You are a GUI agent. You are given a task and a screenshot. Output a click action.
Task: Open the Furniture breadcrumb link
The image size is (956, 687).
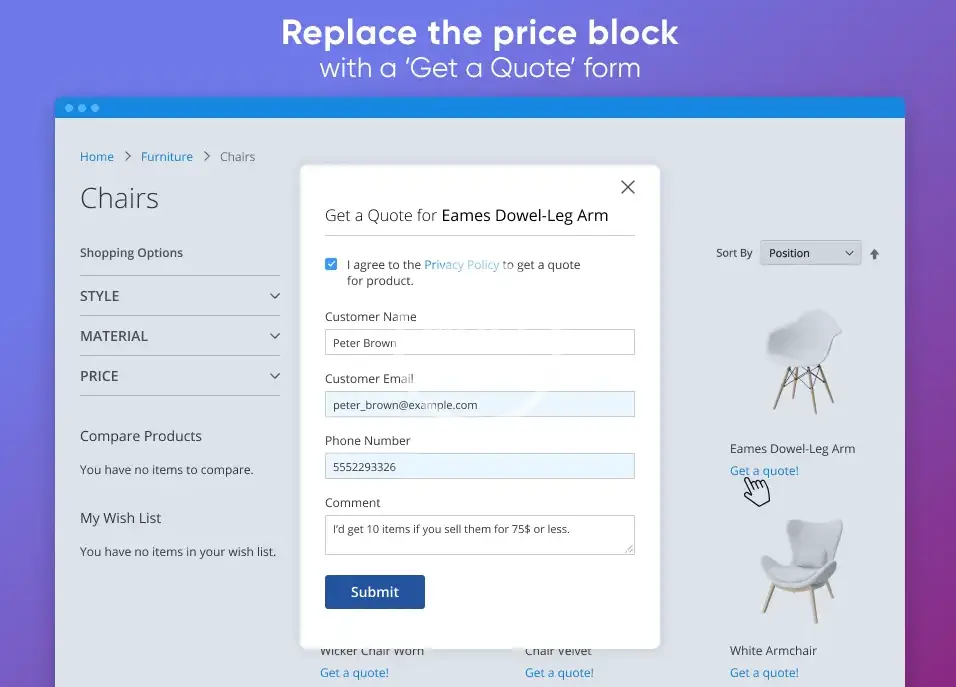click(167, 157)
